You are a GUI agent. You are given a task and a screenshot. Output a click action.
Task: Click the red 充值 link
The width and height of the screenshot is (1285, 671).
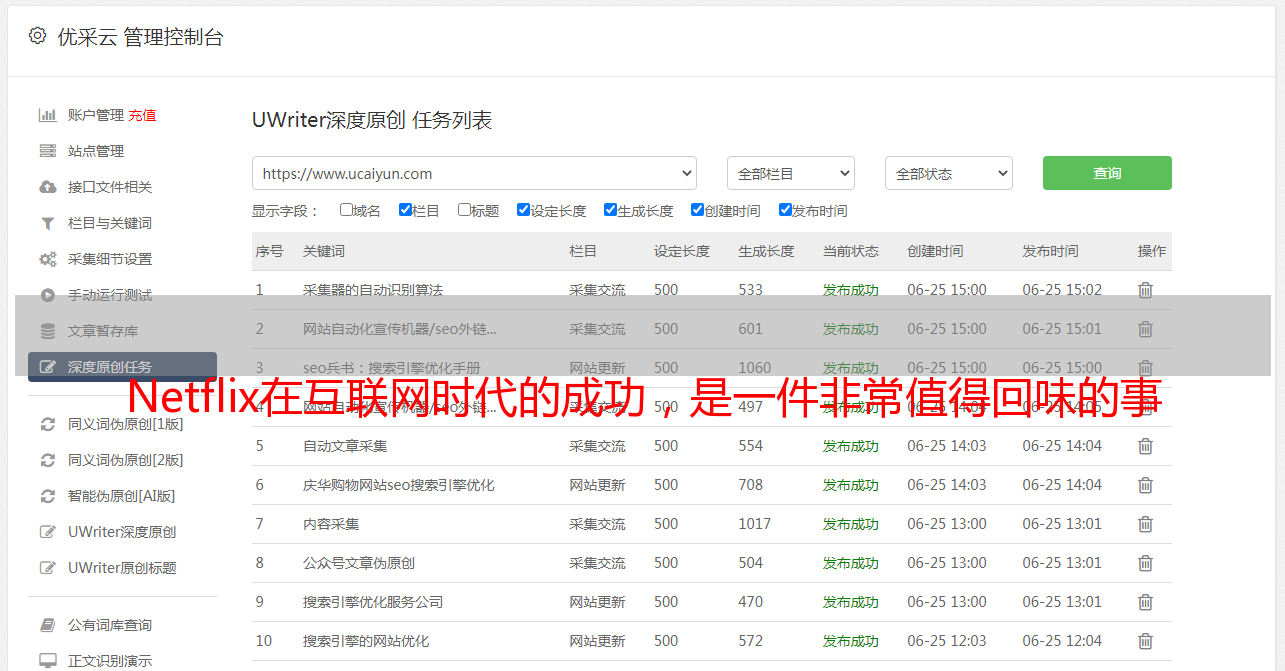142,115
